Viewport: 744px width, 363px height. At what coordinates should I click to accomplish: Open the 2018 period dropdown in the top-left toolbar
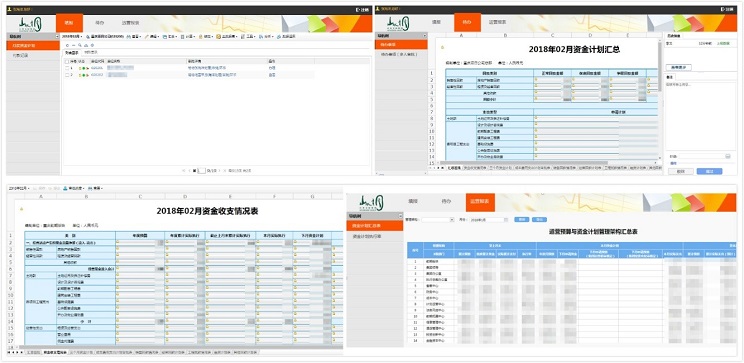coord(72,37)
